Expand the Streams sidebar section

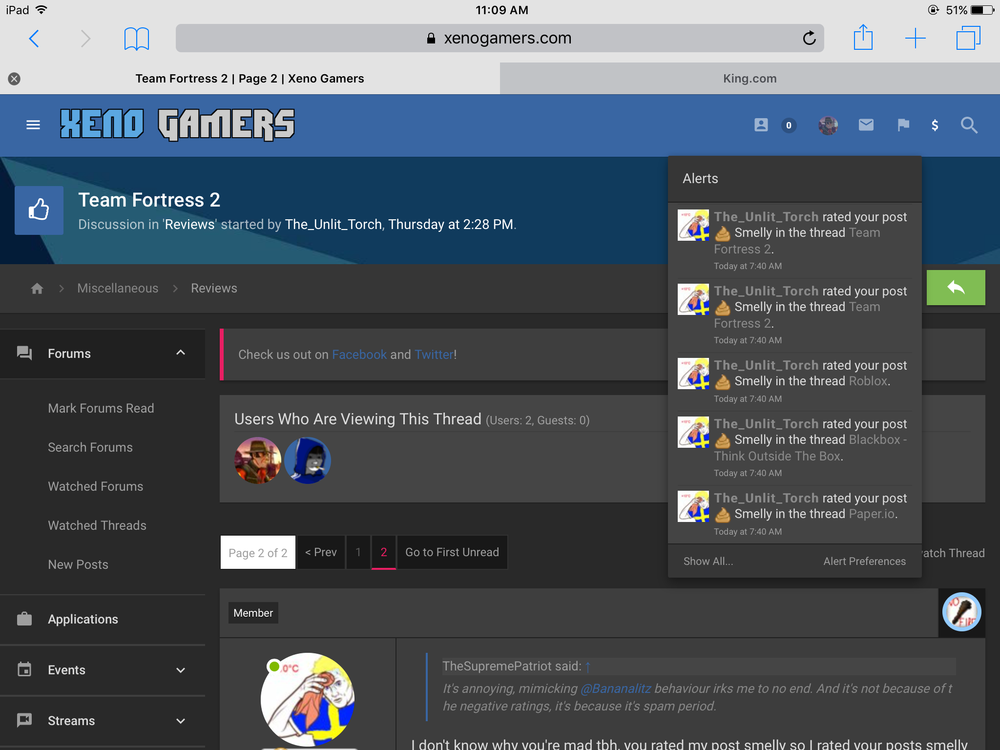[x=180, y=721]
